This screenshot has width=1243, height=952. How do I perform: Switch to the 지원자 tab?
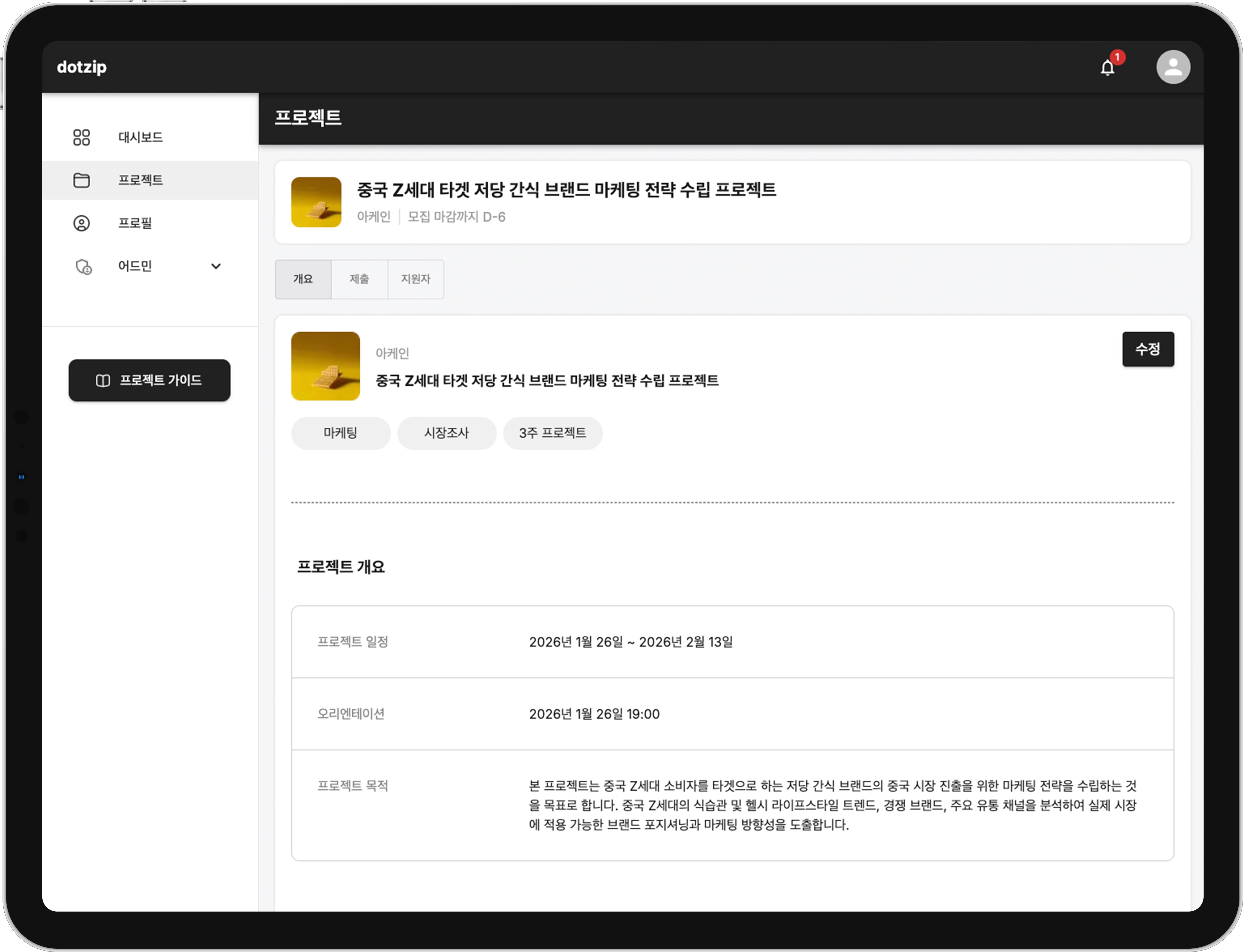pyautogui.click(x=415, y=279)
